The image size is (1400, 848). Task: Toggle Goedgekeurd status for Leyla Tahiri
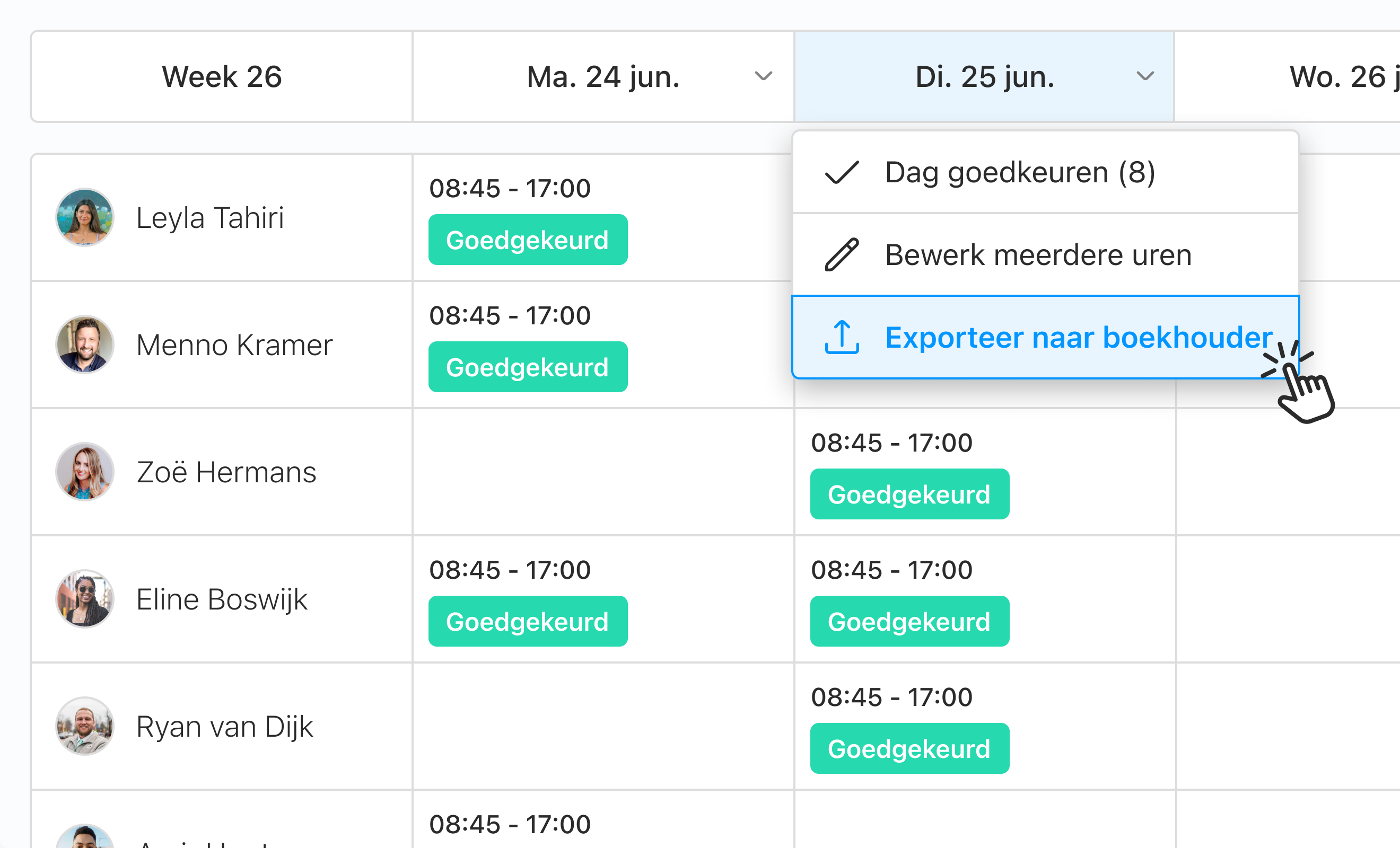pos(527,240)
